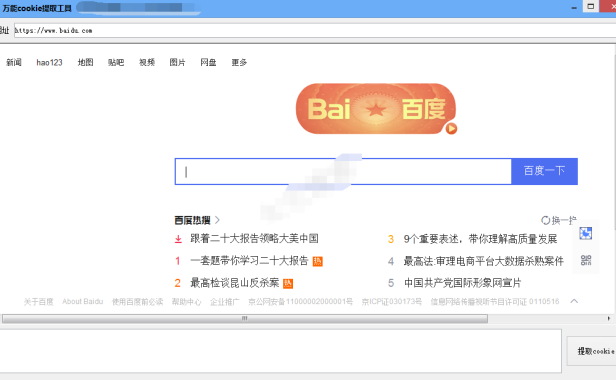Image resolution: width=616 pixels, height=380 pixels.
Task: Click the address bar with baidu URL
Action: [x=314, y=31]
